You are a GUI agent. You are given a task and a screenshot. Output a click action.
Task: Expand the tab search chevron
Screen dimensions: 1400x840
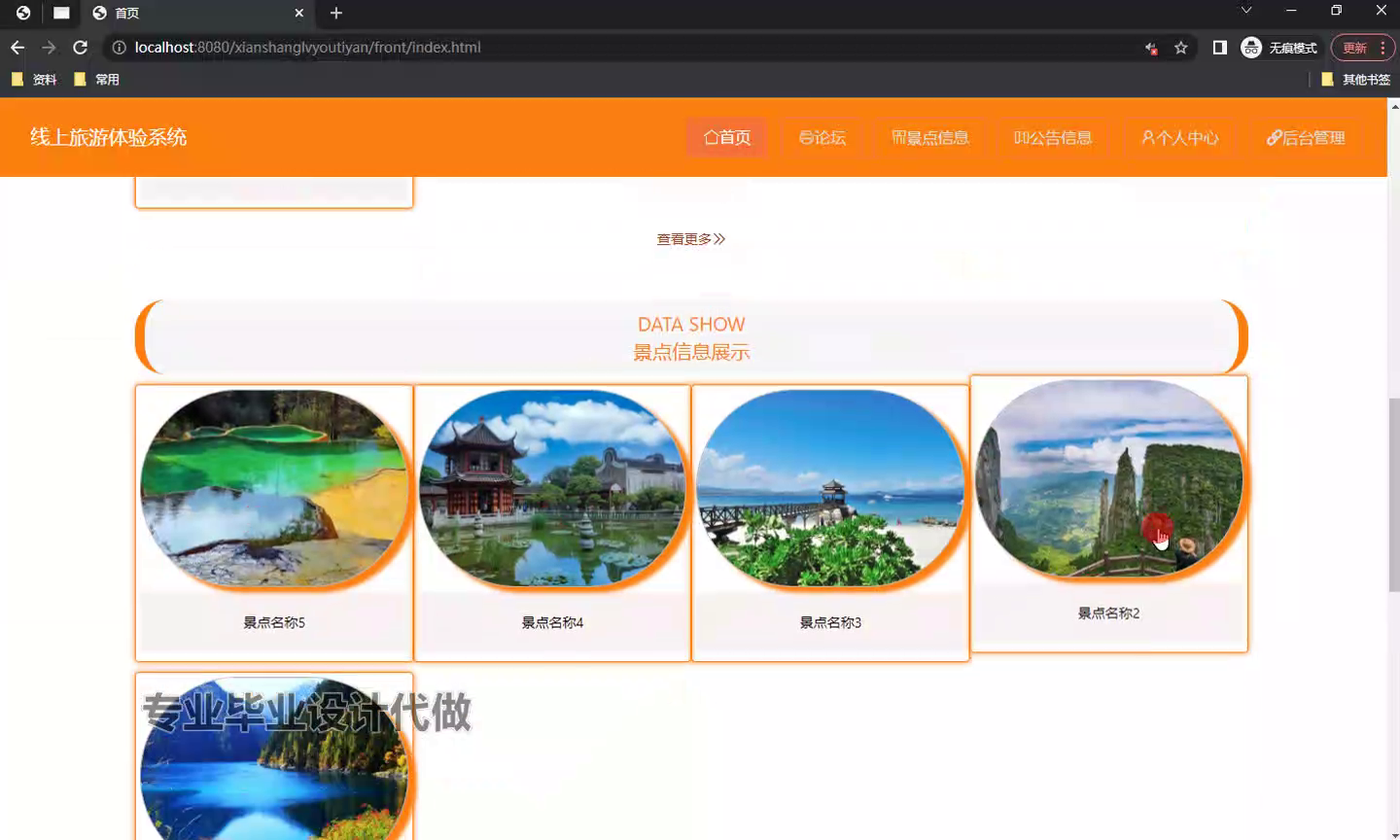(1246, 11)
